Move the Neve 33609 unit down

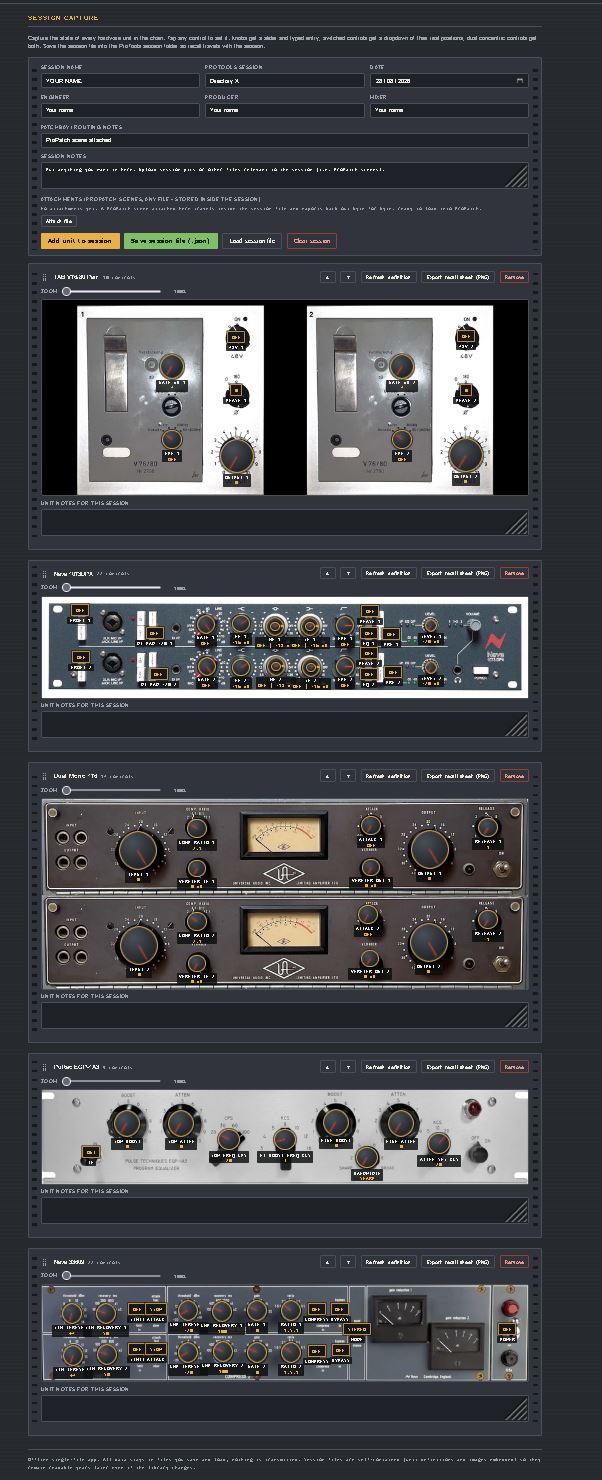(x=348, y=1262)
